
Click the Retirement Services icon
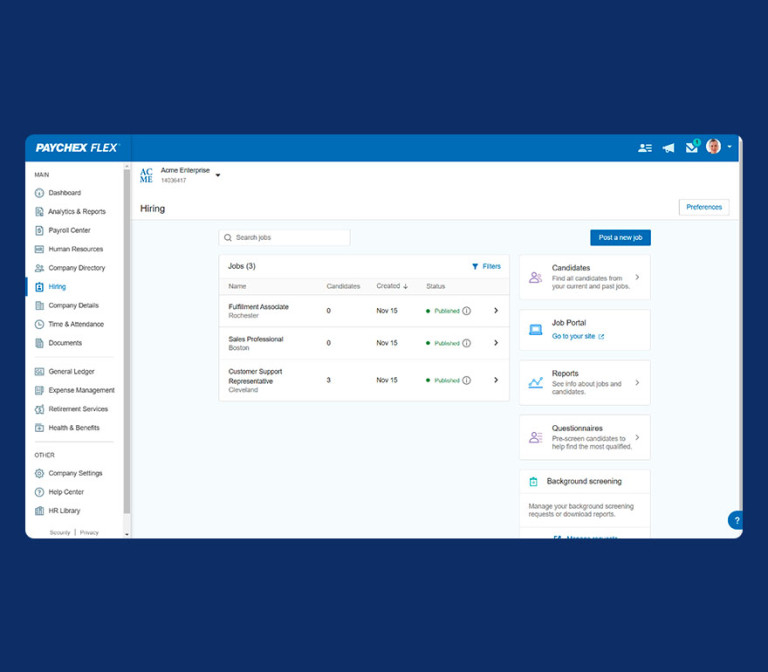tap(39, 408)
